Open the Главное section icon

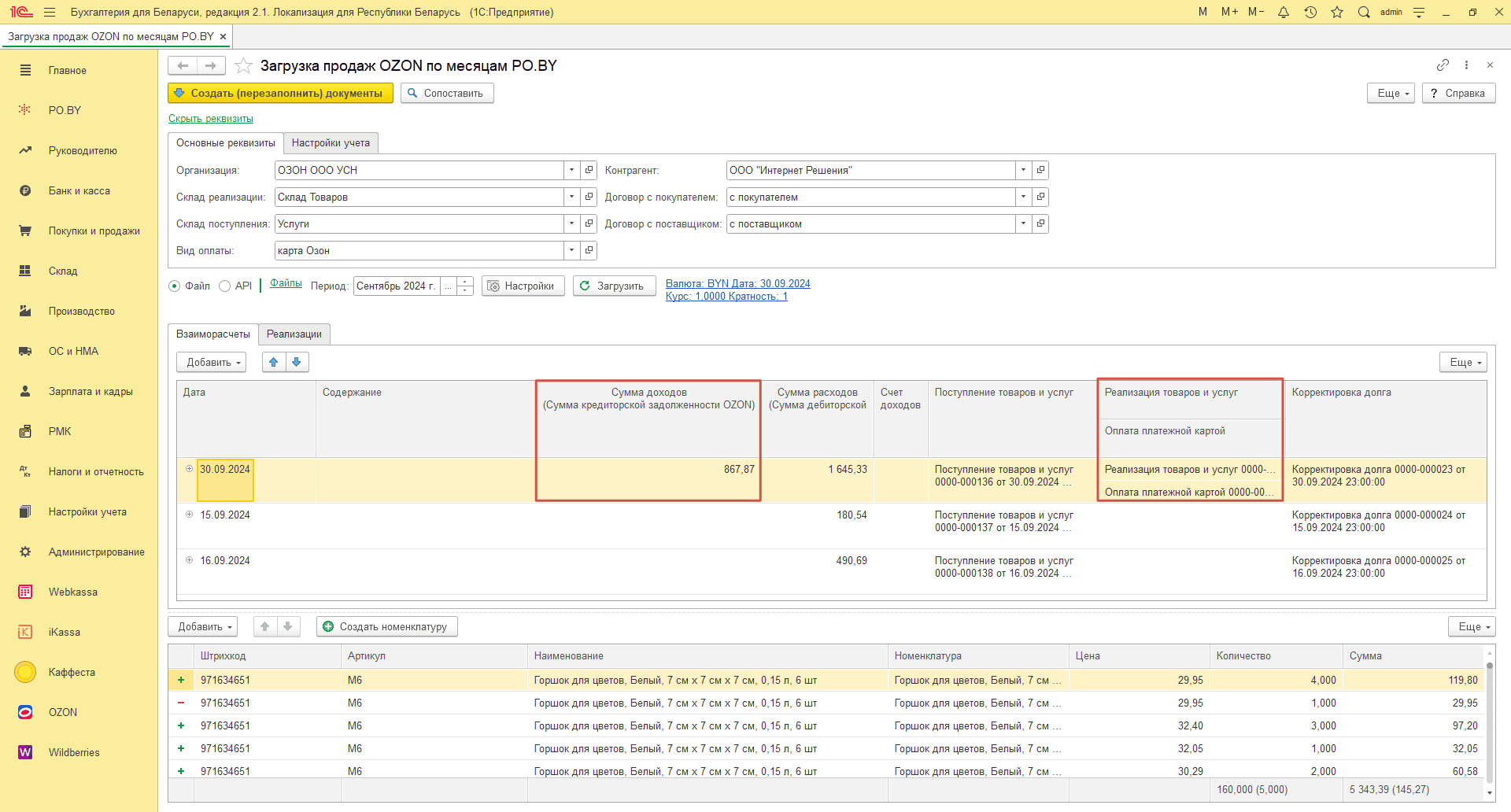pyautogui.click(x=25, y=70)
